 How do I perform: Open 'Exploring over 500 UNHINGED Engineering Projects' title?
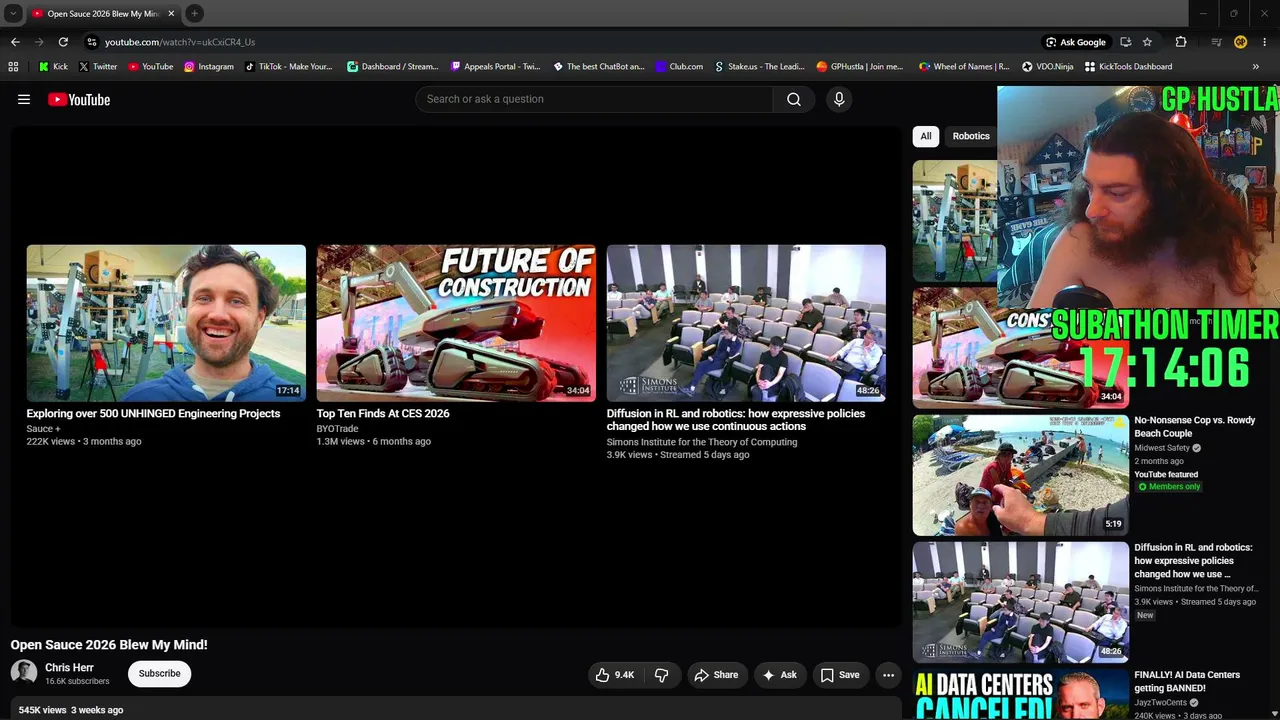153,413
